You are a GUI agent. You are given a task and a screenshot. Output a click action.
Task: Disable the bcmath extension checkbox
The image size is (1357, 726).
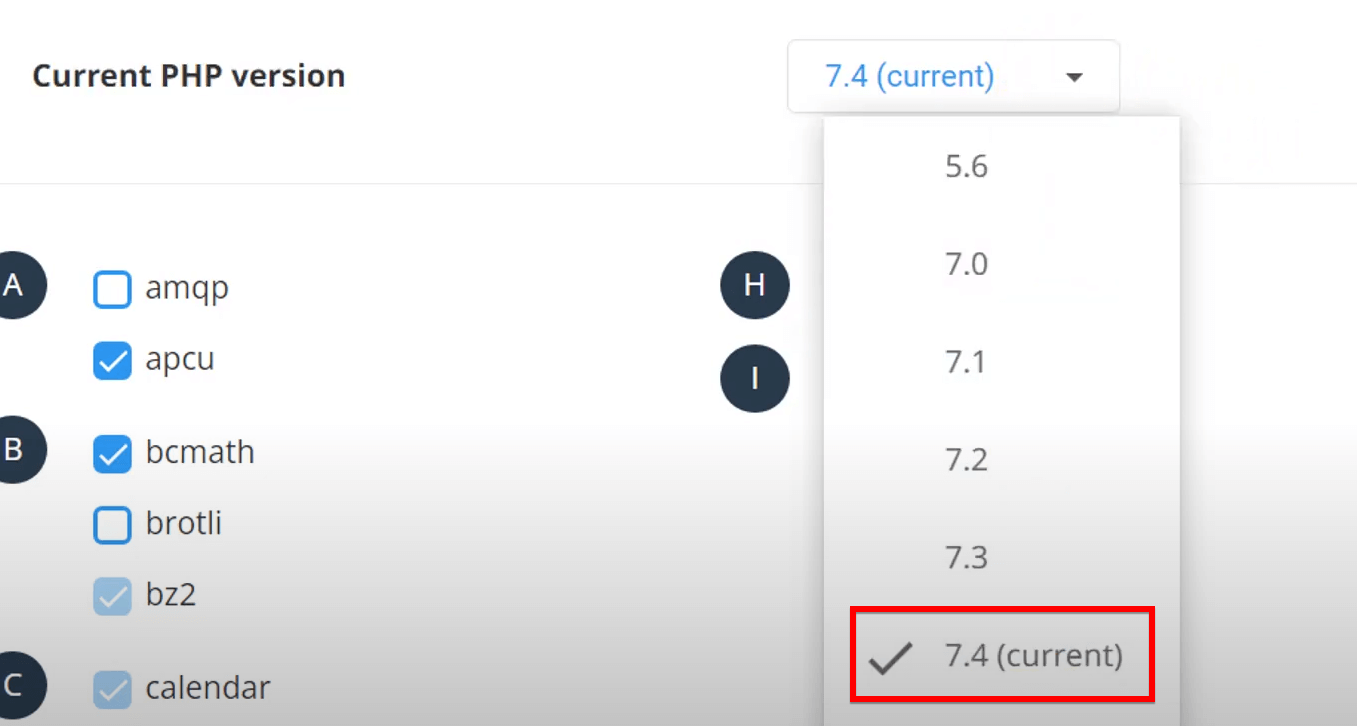pyautogui.click(x=112, y=454)
